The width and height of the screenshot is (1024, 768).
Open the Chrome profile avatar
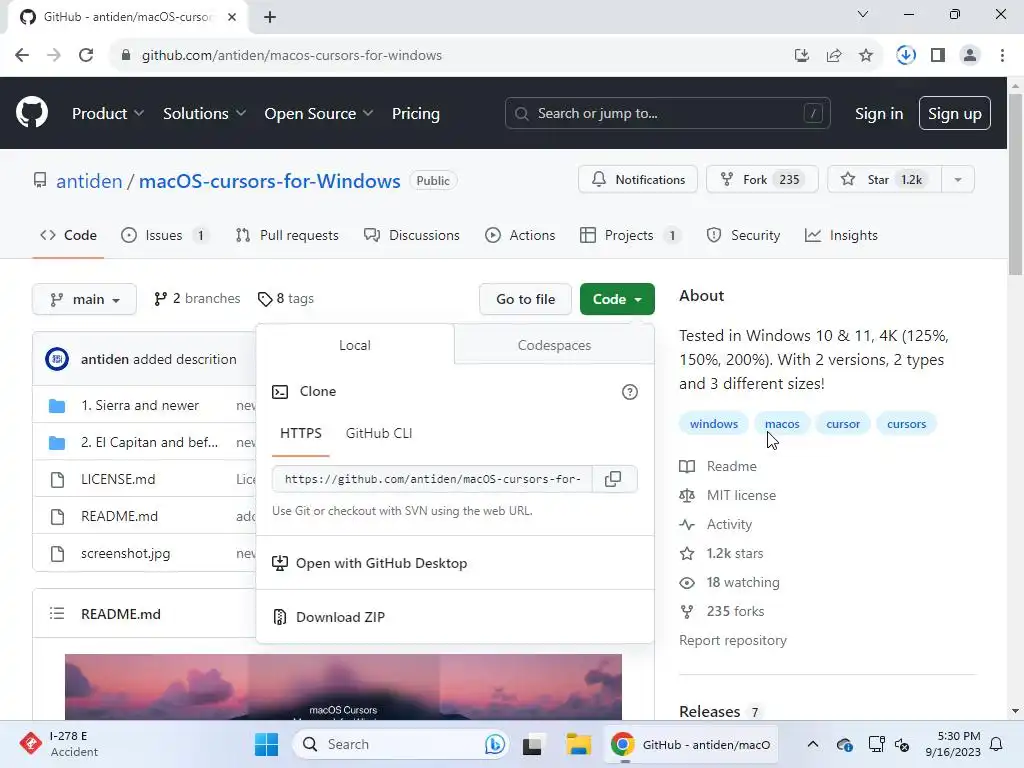coord(970,56)
